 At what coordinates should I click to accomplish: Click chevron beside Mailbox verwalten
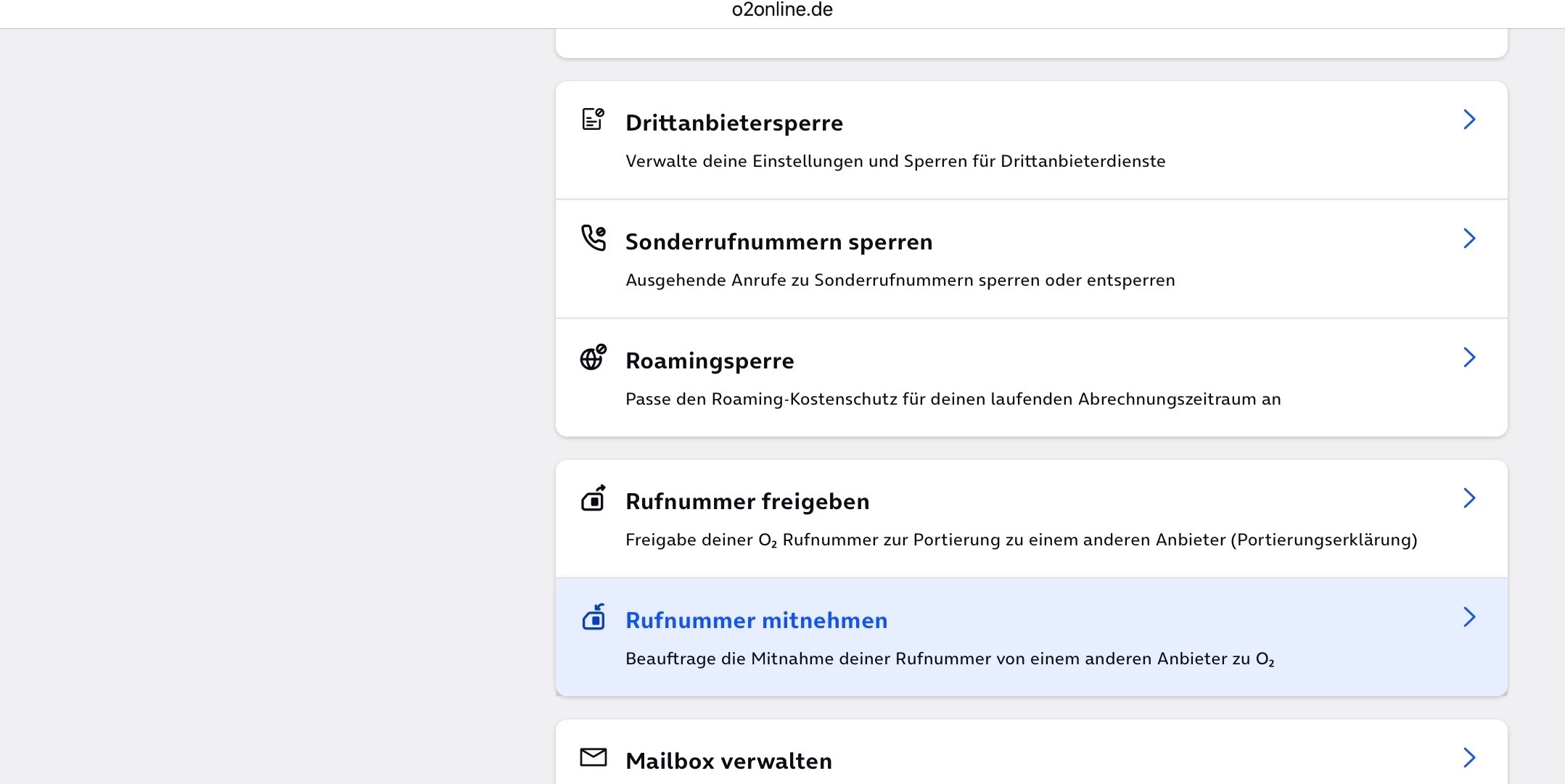click(x=1469, y=758)
